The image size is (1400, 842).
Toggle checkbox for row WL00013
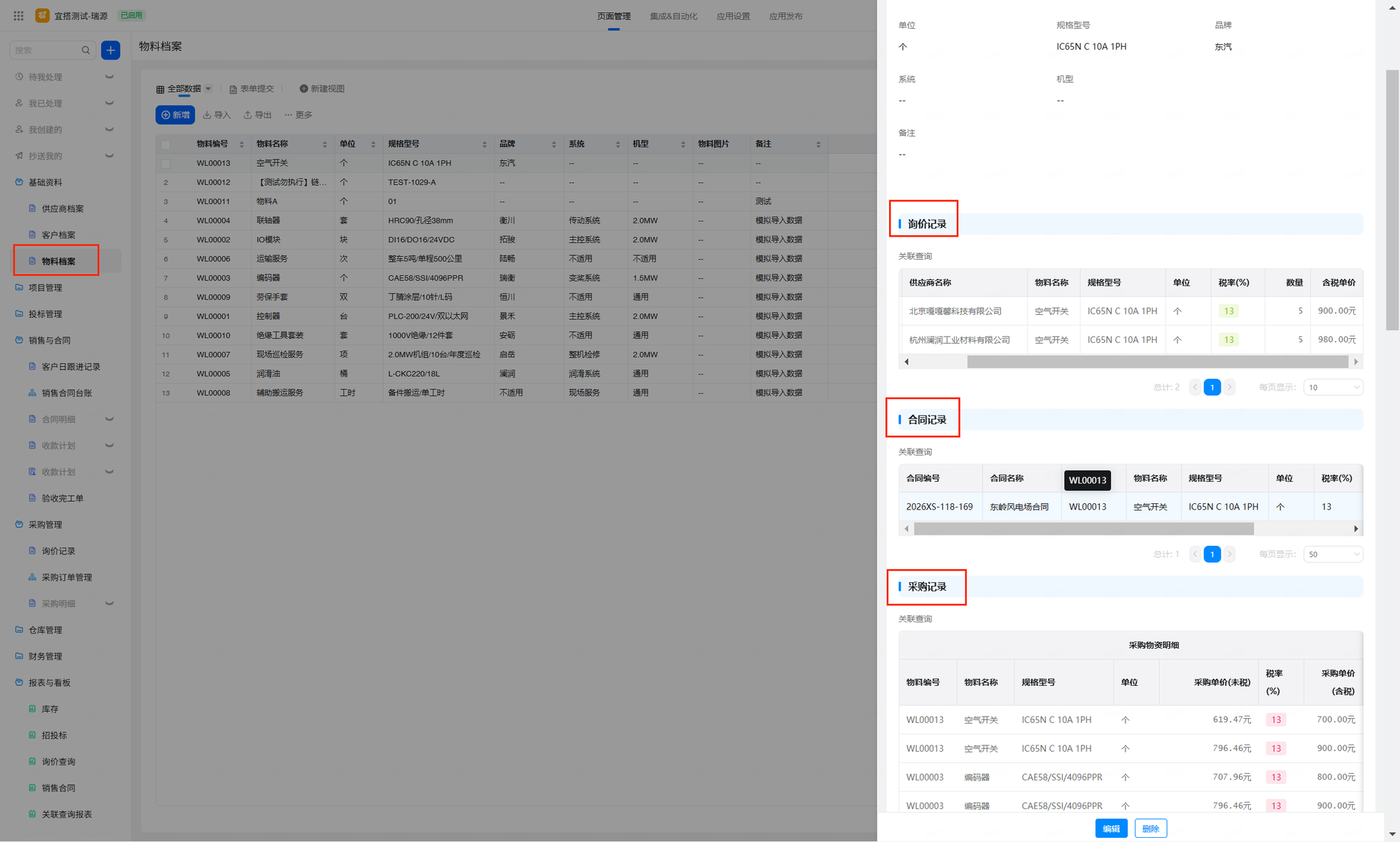tap(166, 163)
